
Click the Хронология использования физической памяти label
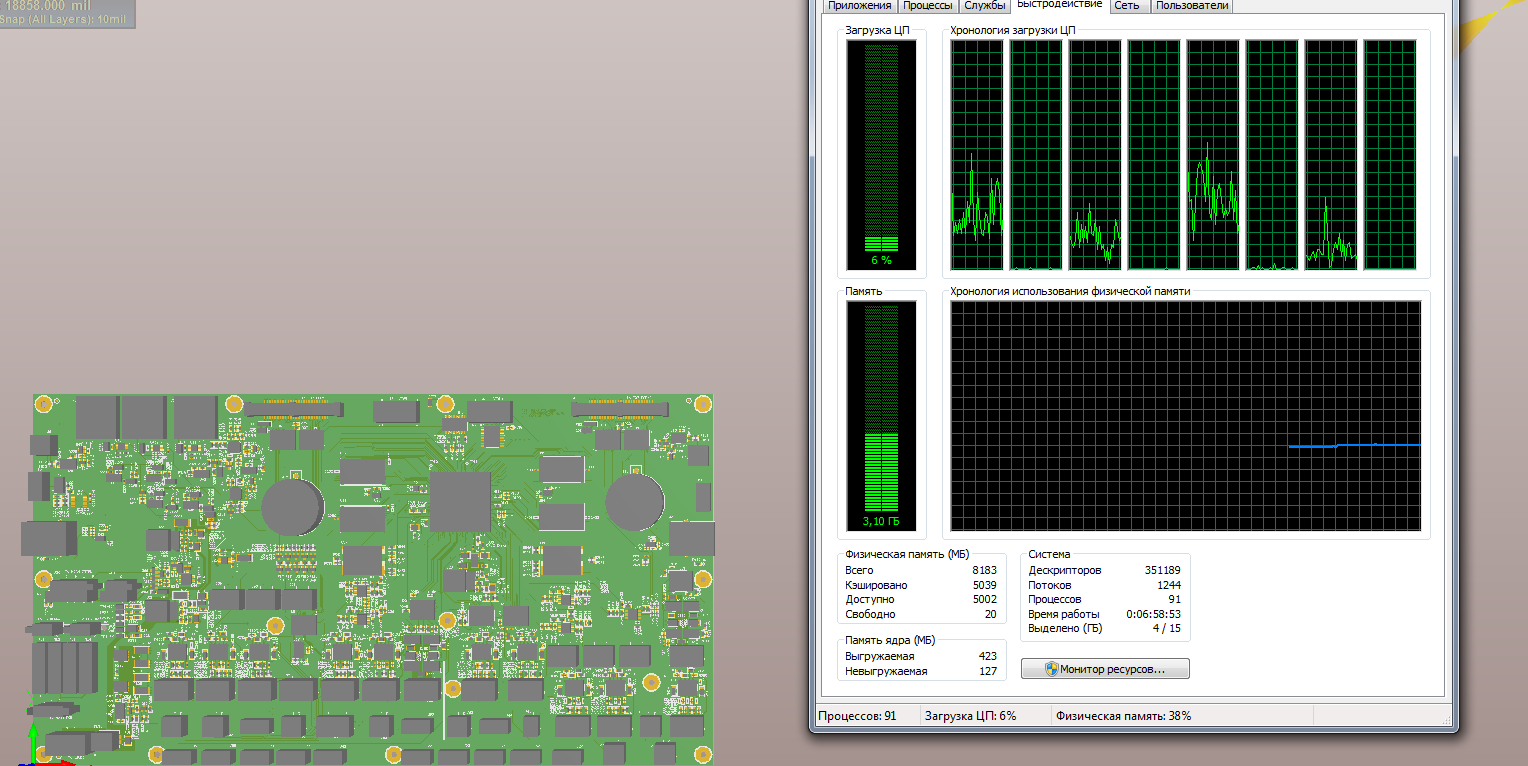pyautogui.click(x=1070, y=291)
